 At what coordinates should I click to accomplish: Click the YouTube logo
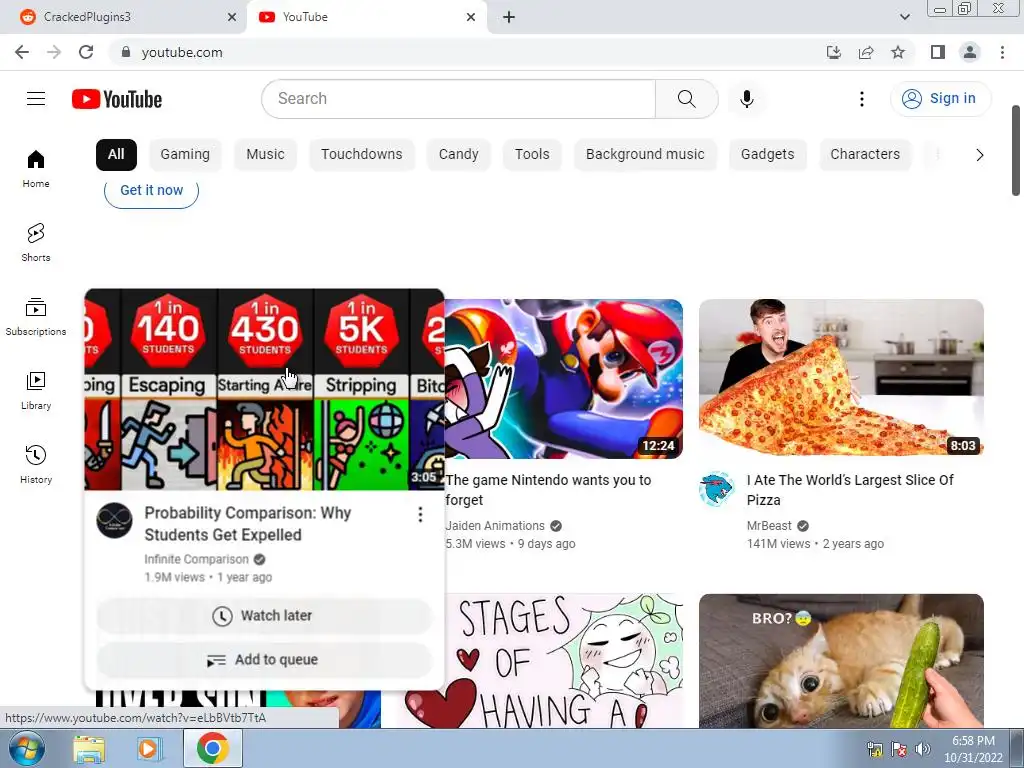click(117, 99)
